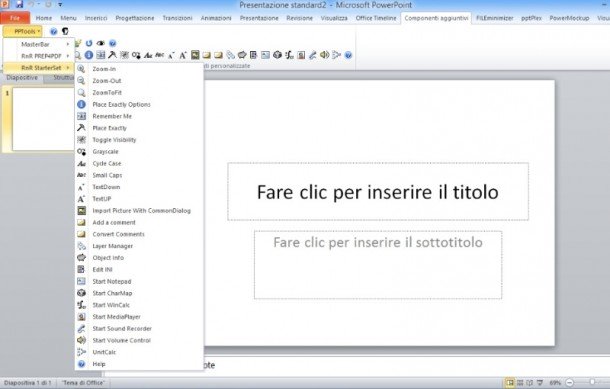Open the File tab

pyautogui.click(x=15, y=18)
